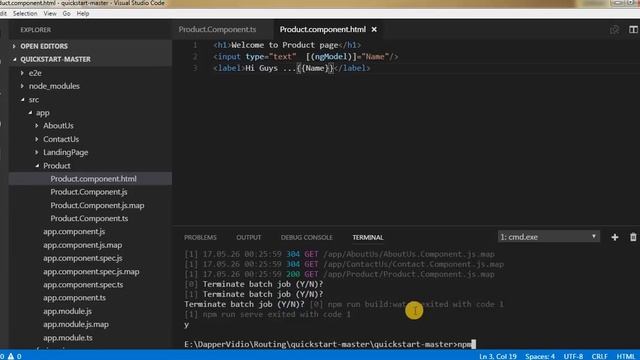Click the terminal command prompt line
Screen dimensions: 640x360
tap(330, 344)
